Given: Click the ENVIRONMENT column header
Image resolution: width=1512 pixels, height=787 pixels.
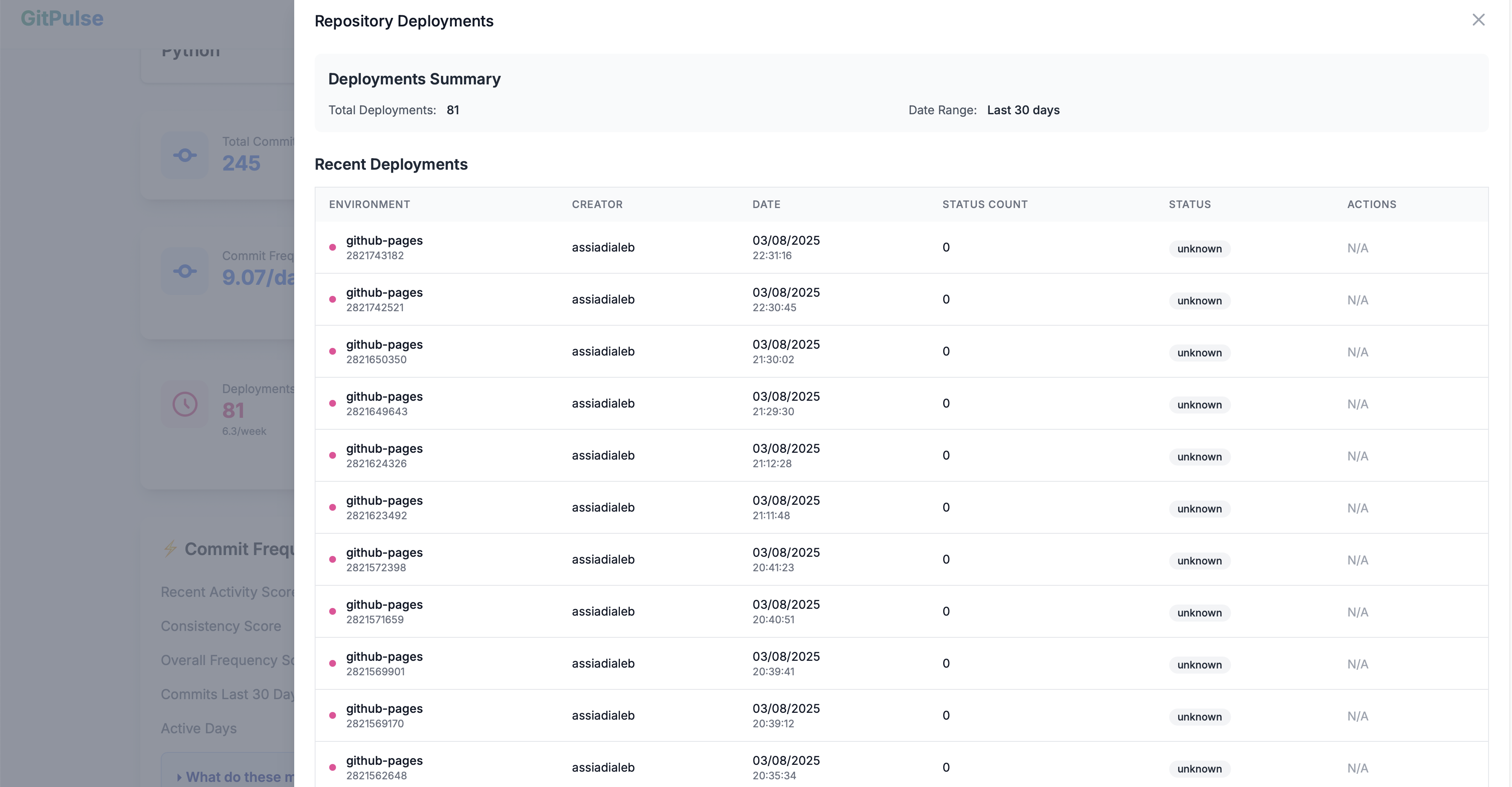Looking at the screenshot, I should (369, 204).
